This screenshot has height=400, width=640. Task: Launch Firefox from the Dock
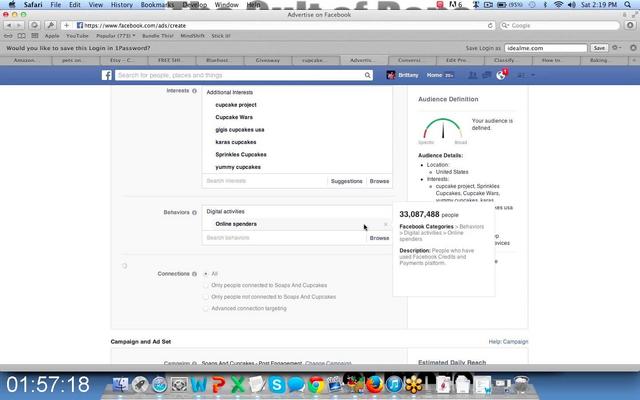coord(375,384)
